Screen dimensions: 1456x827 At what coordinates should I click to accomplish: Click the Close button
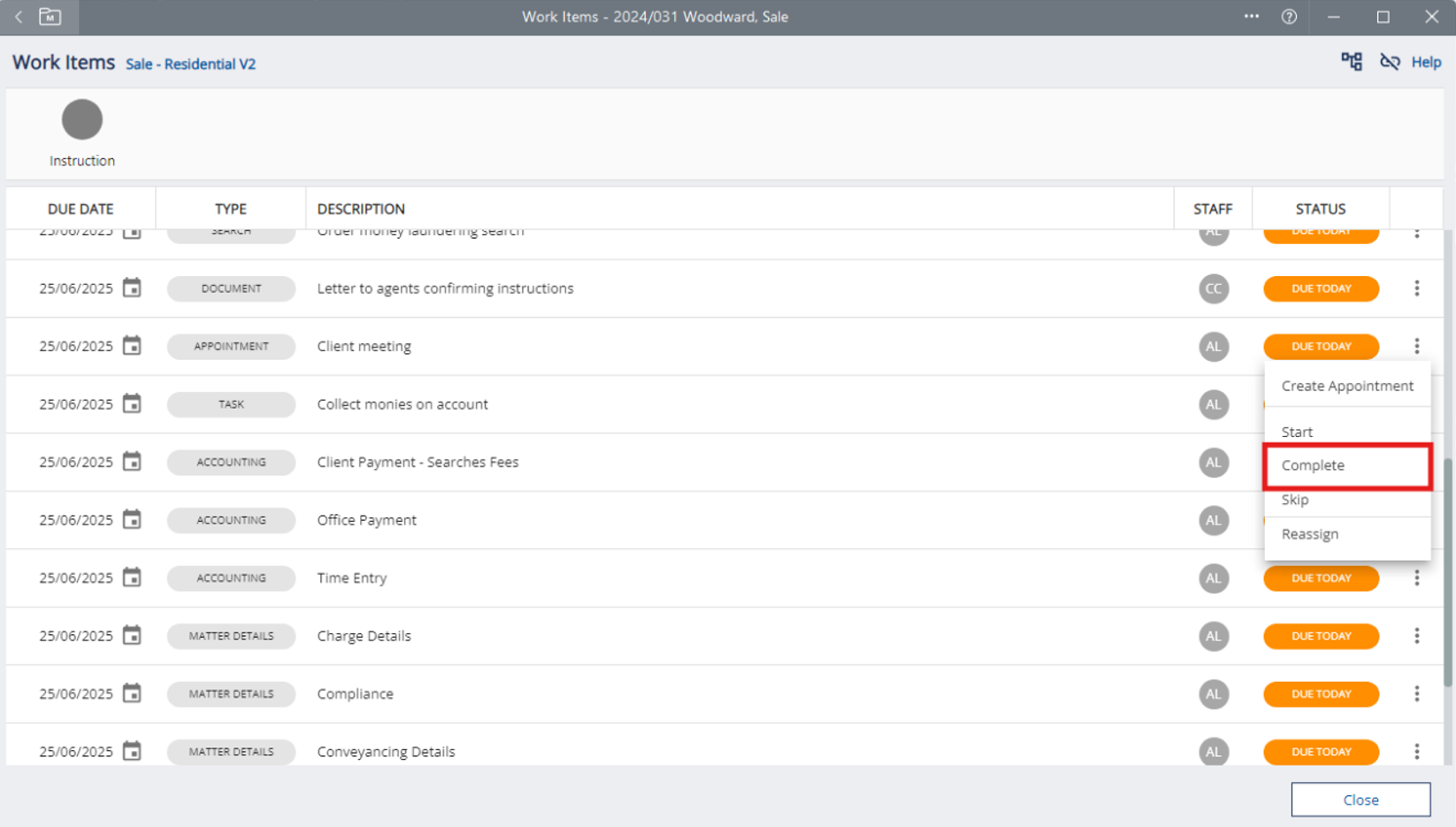(1360, 800)
